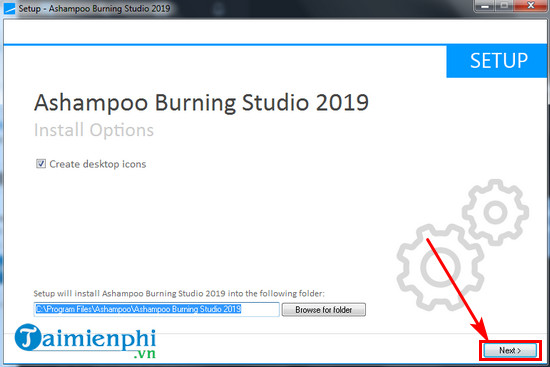Image resolution: width=550 pixels, height=367 pixels.
Task: Click the install folder path field
Action: point(156,309)
